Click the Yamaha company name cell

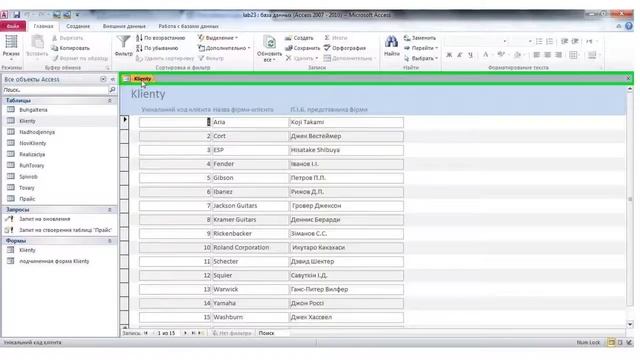coord(250,303)
